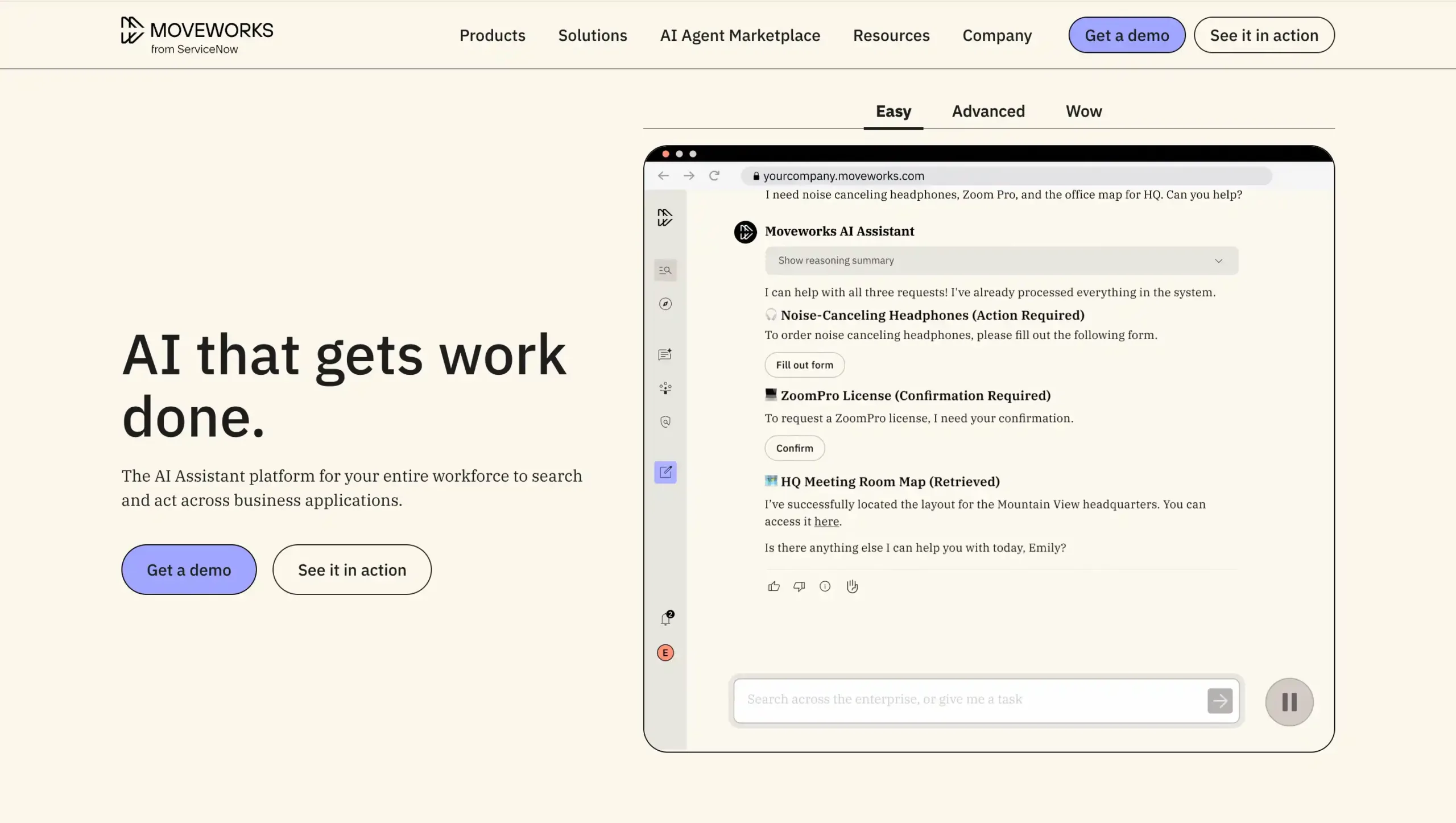Click the Moveworks logo in the header
1456x823 pixels.
coord(197,35)
